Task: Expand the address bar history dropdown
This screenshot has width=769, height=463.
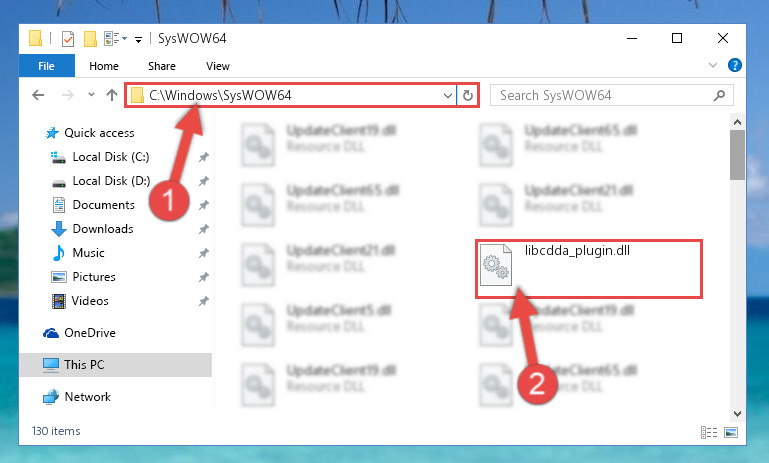Action: (x=447, y=95)
